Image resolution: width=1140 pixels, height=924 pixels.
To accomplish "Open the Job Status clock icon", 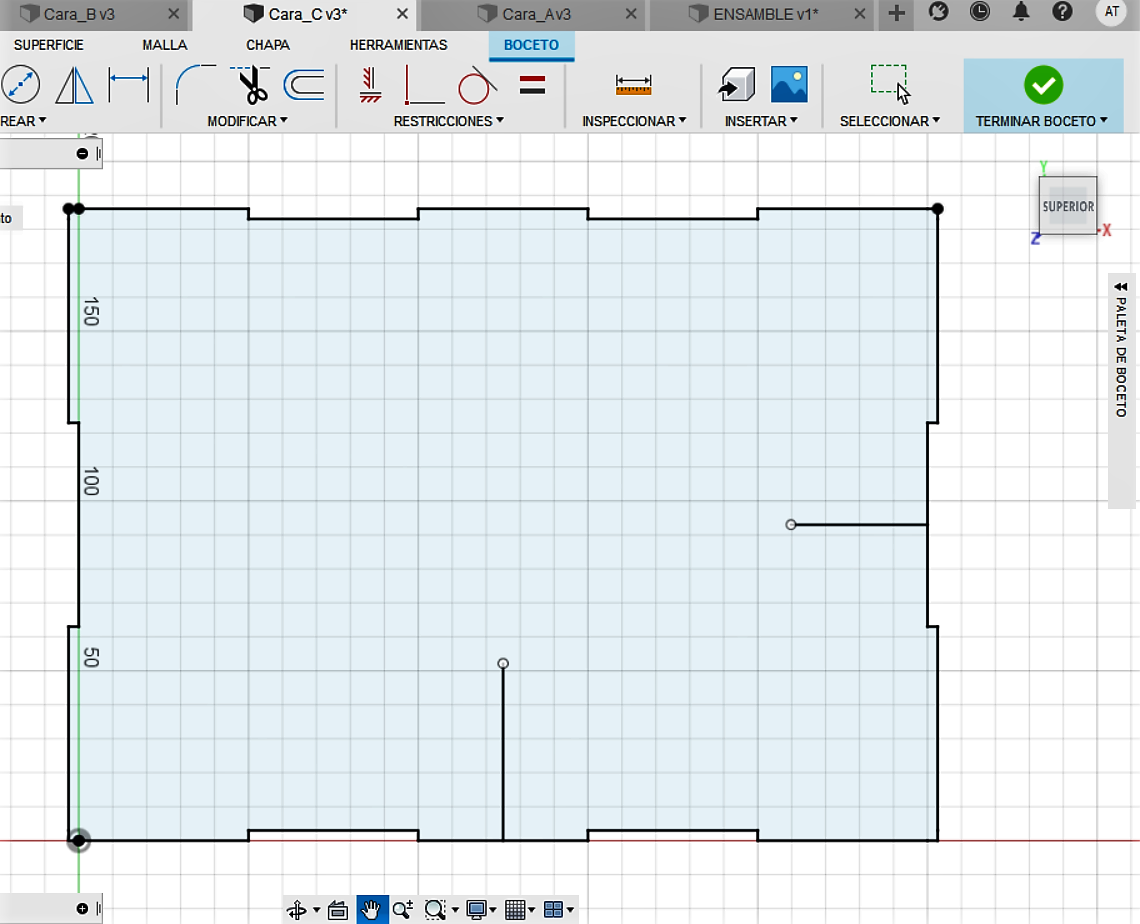I will (x=979, y=12).
